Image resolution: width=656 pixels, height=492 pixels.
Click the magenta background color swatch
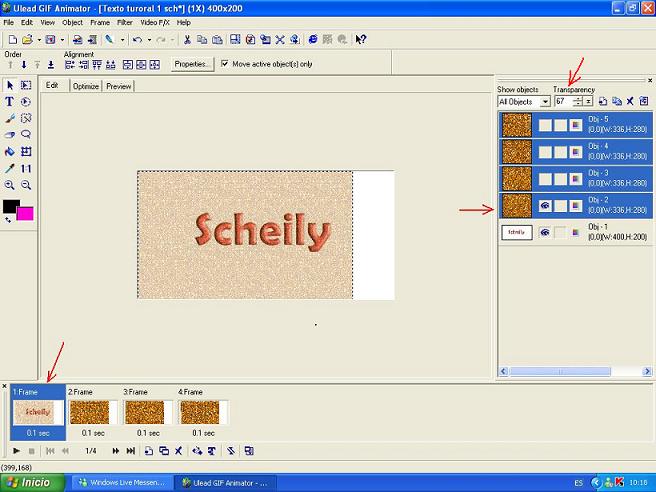26,213
